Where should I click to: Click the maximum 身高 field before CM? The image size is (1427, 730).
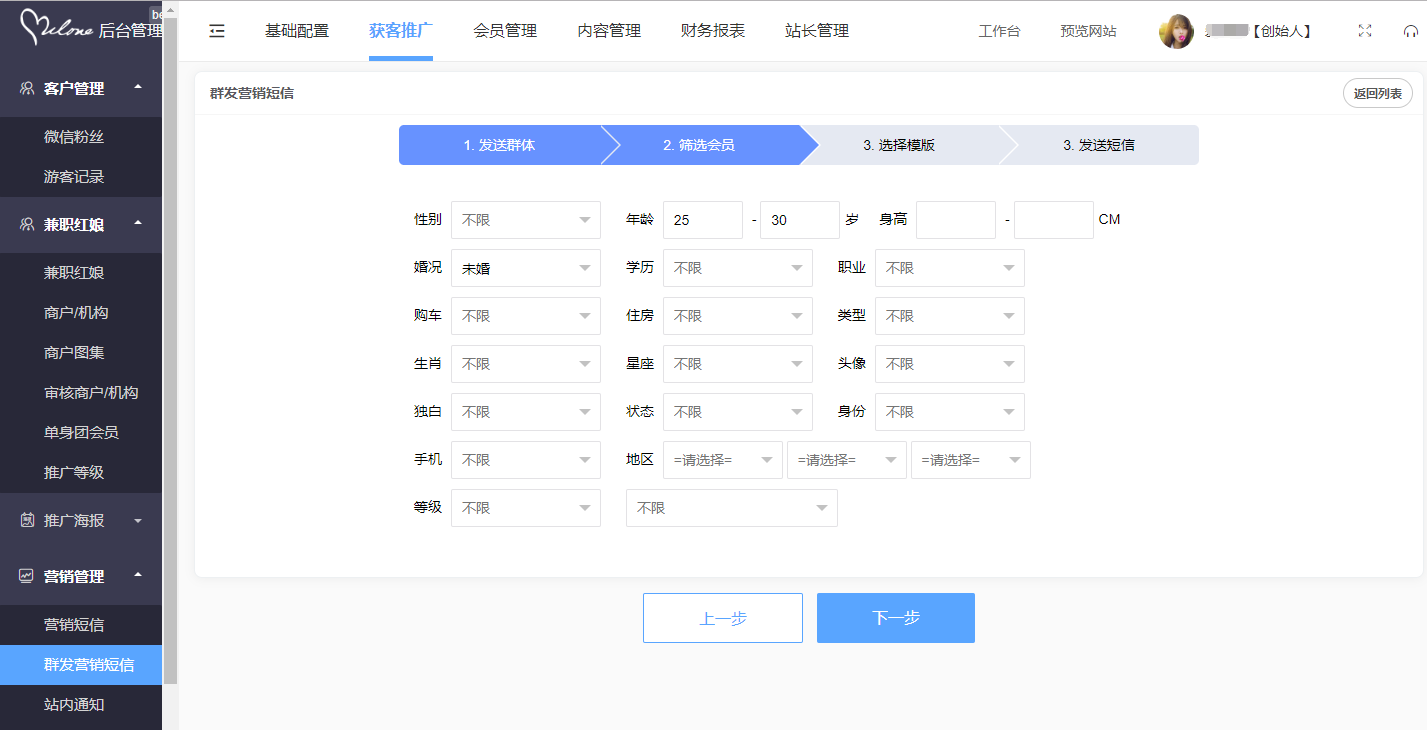pos(1054,220)
